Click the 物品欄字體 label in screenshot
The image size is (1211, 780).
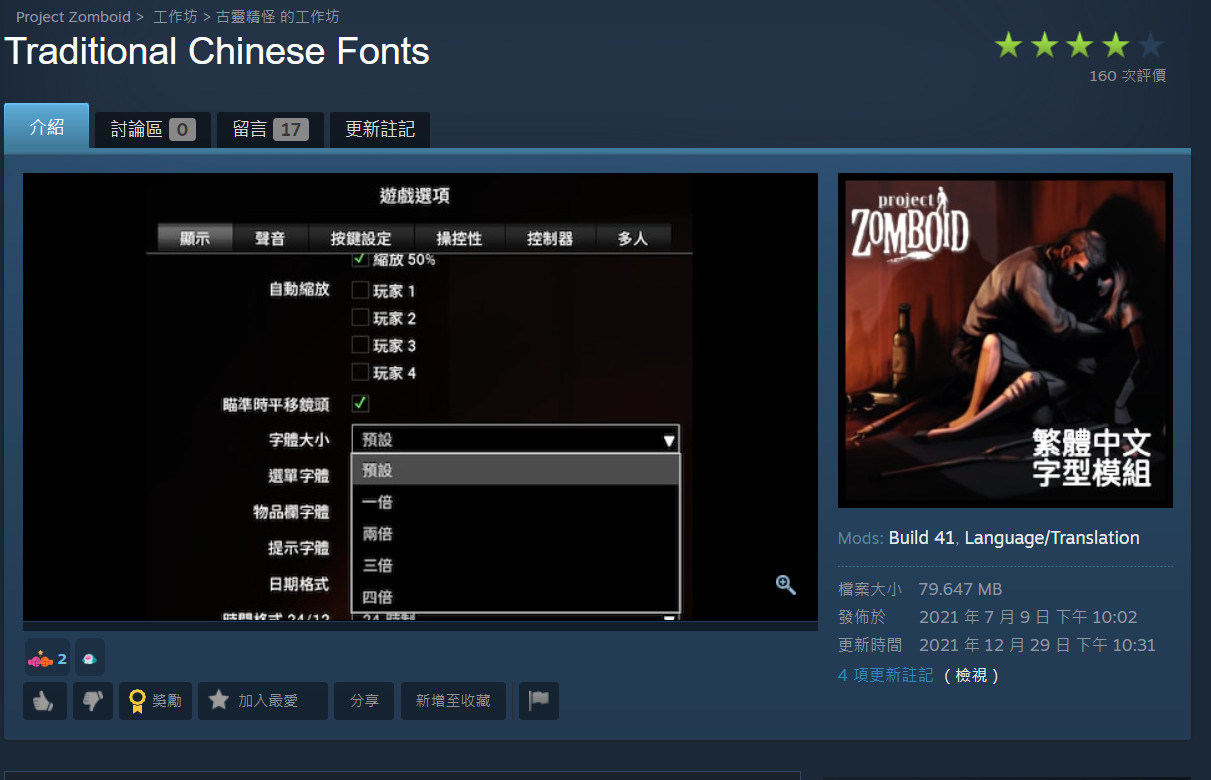pyautogui.click(x=291, y=512)
